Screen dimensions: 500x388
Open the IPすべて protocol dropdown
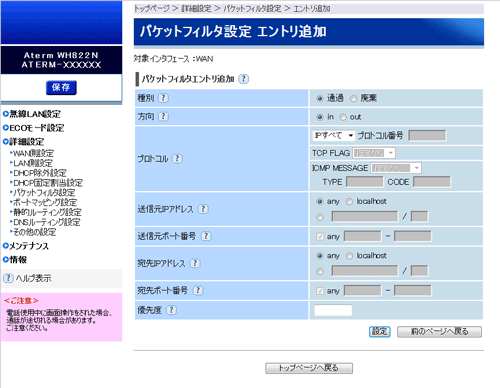pos(334,135)
